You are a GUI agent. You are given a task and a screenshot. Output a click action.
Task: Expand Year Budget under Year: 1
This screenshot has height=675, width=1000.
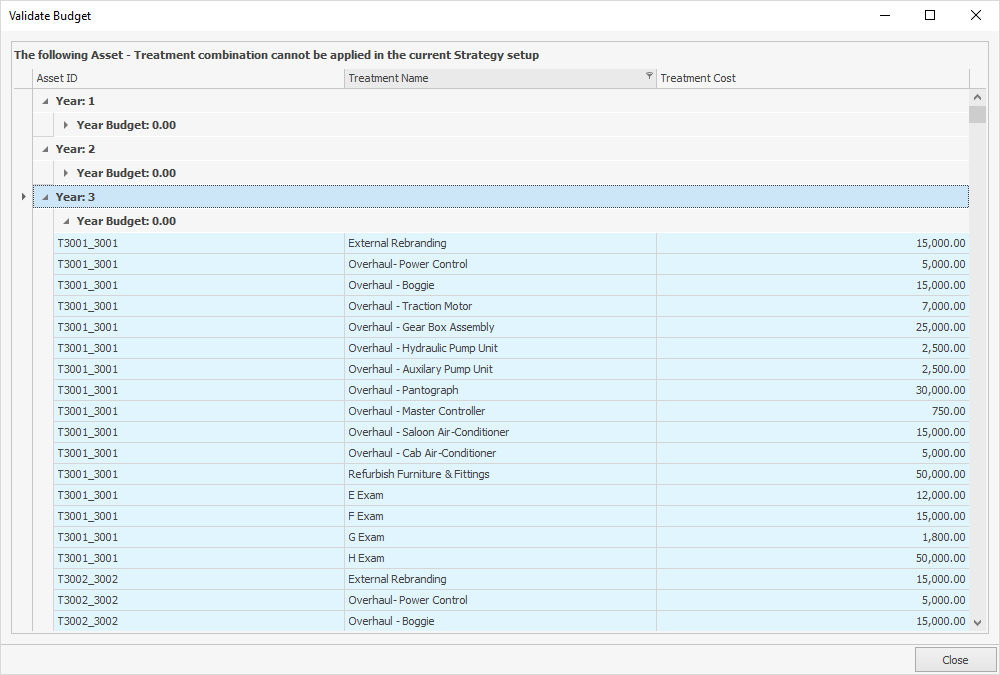(x=66, y=125)
